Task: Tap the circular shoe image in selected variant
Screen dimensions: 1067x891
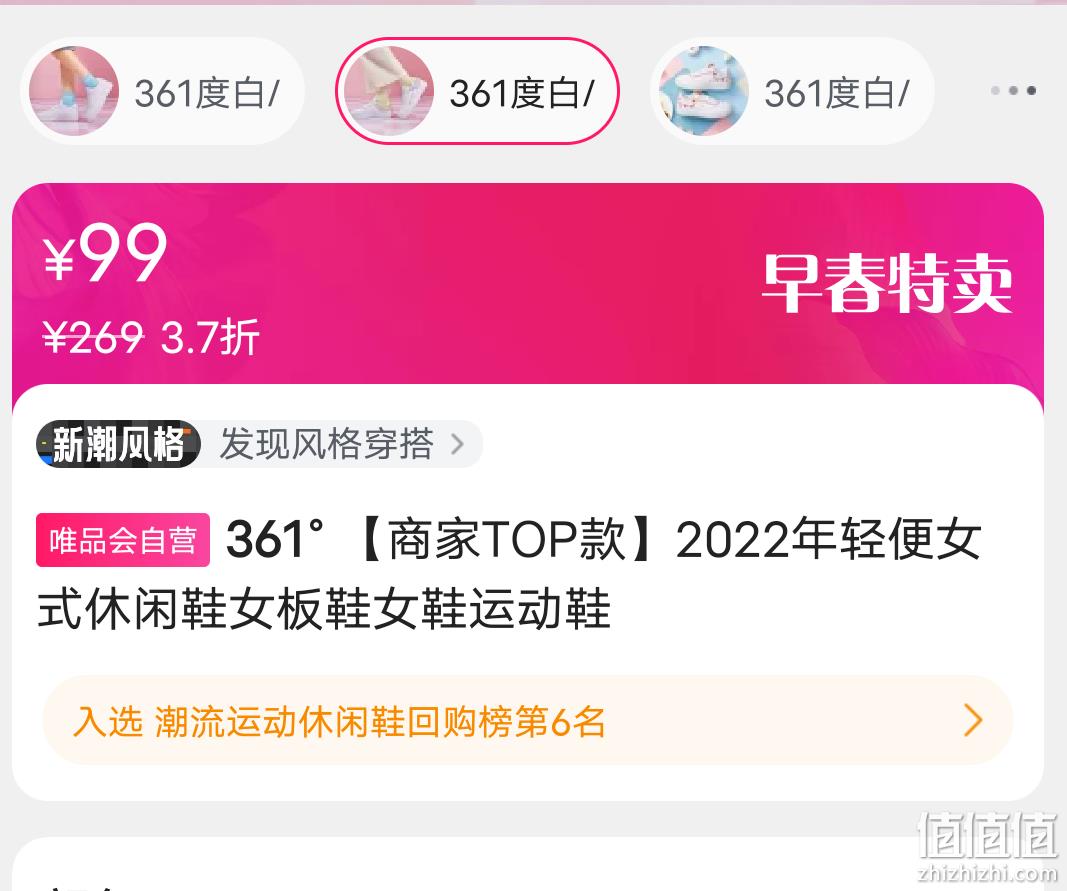Action: click(x=389, y=91)
